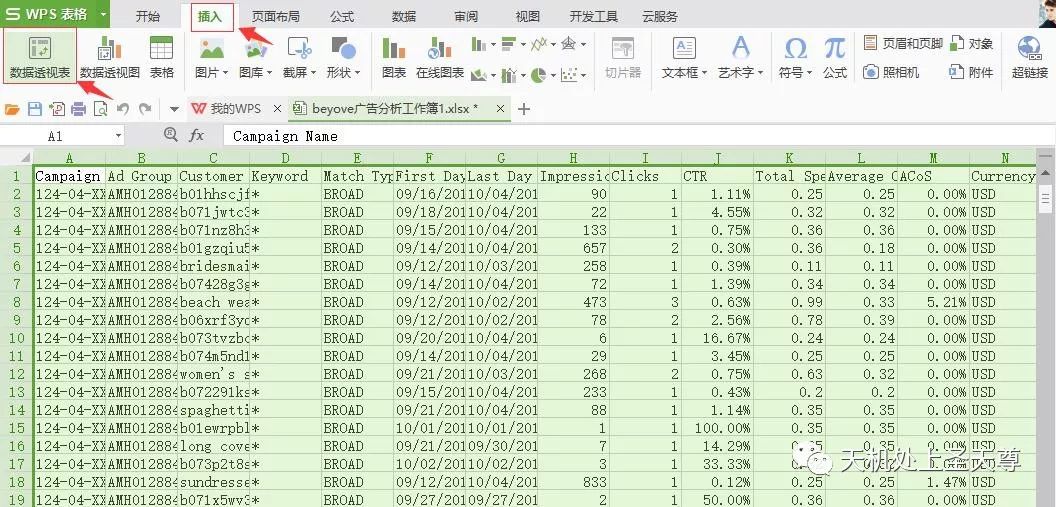This screenshot has width=1056, height=507.
Task: Insert an 对象 object
Action: [971, 44]
